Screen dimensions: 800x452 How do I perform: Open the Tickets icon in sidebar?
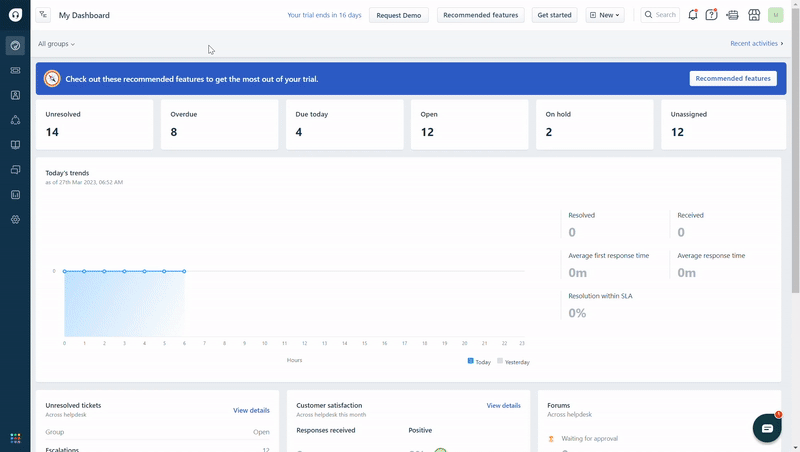[x=15, y=70]
